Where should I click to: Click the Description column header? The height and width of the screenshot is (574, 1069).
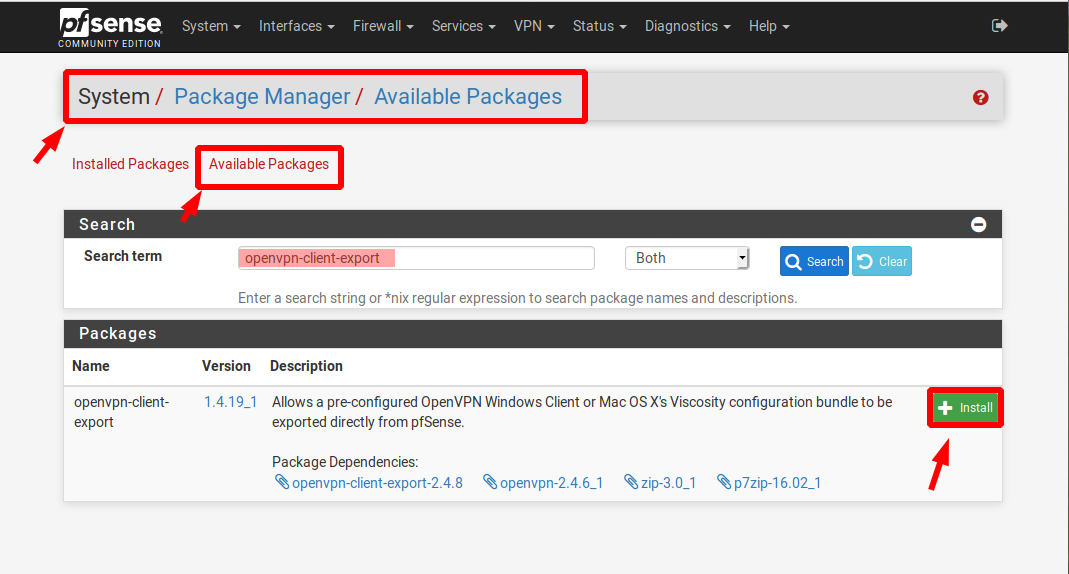point(306,366)
